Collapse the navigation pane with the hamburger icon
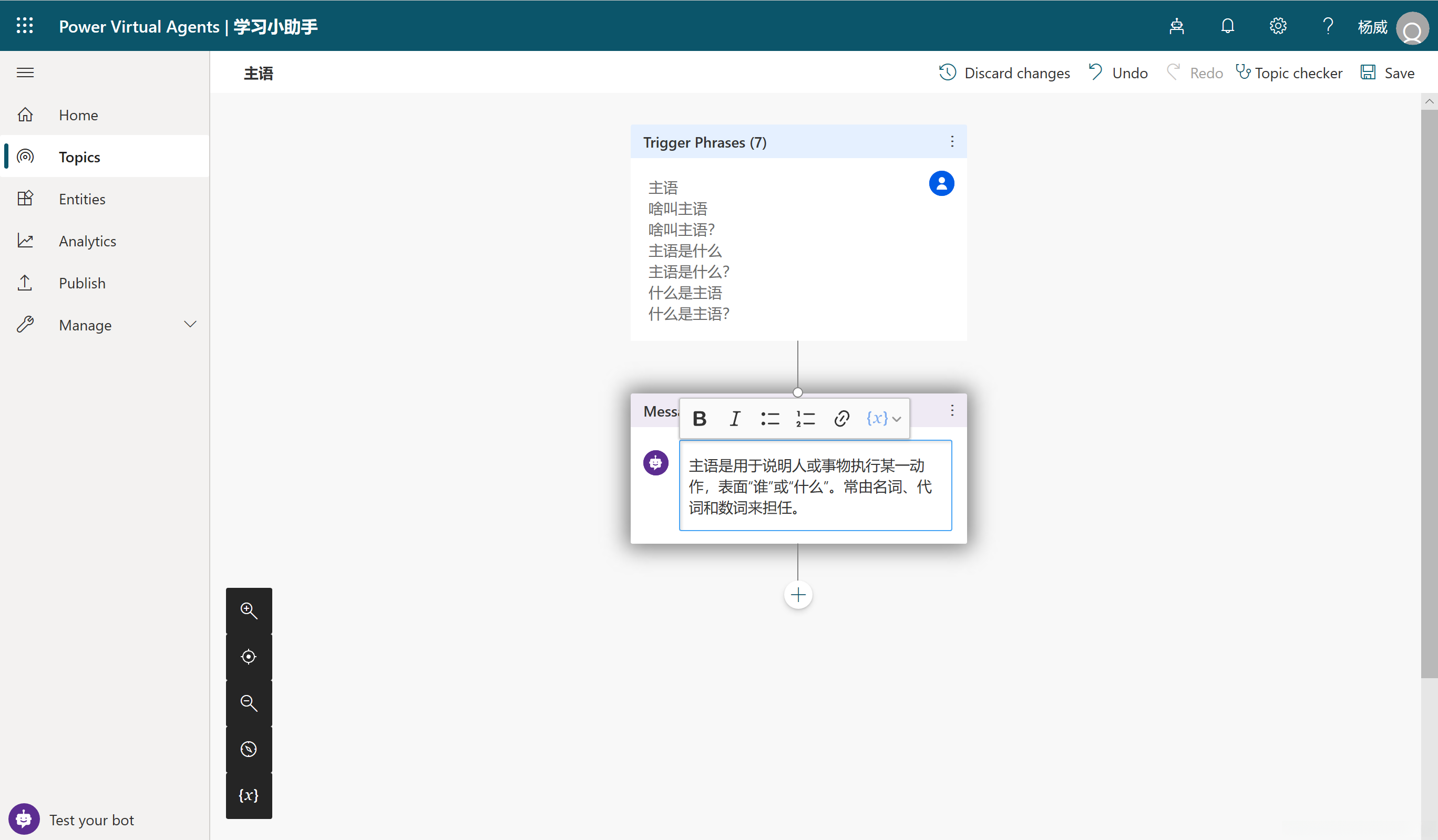1438x840 pixels. coord(26,72)
